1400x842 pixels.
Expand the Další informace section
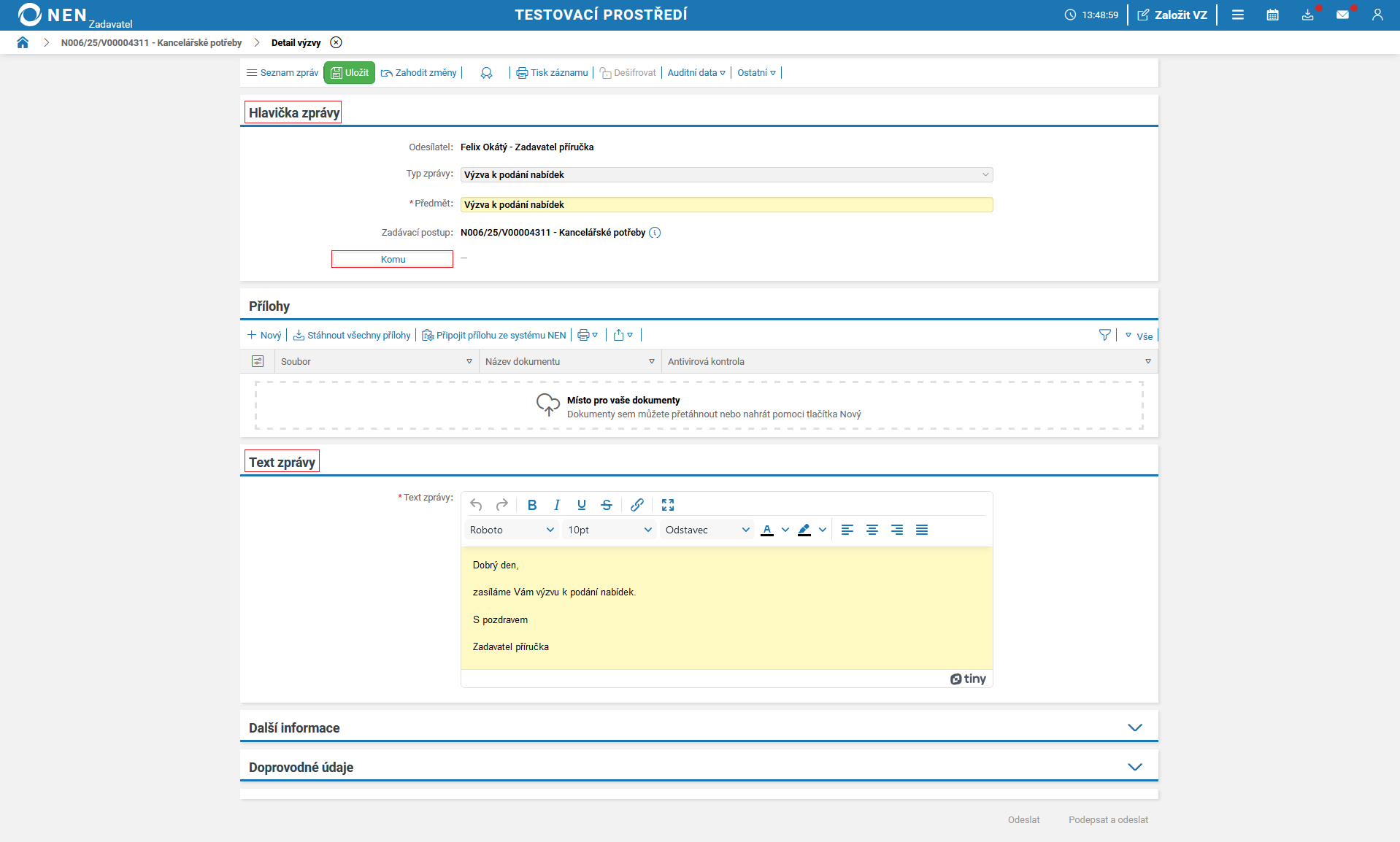click(x=1134, y=728)
